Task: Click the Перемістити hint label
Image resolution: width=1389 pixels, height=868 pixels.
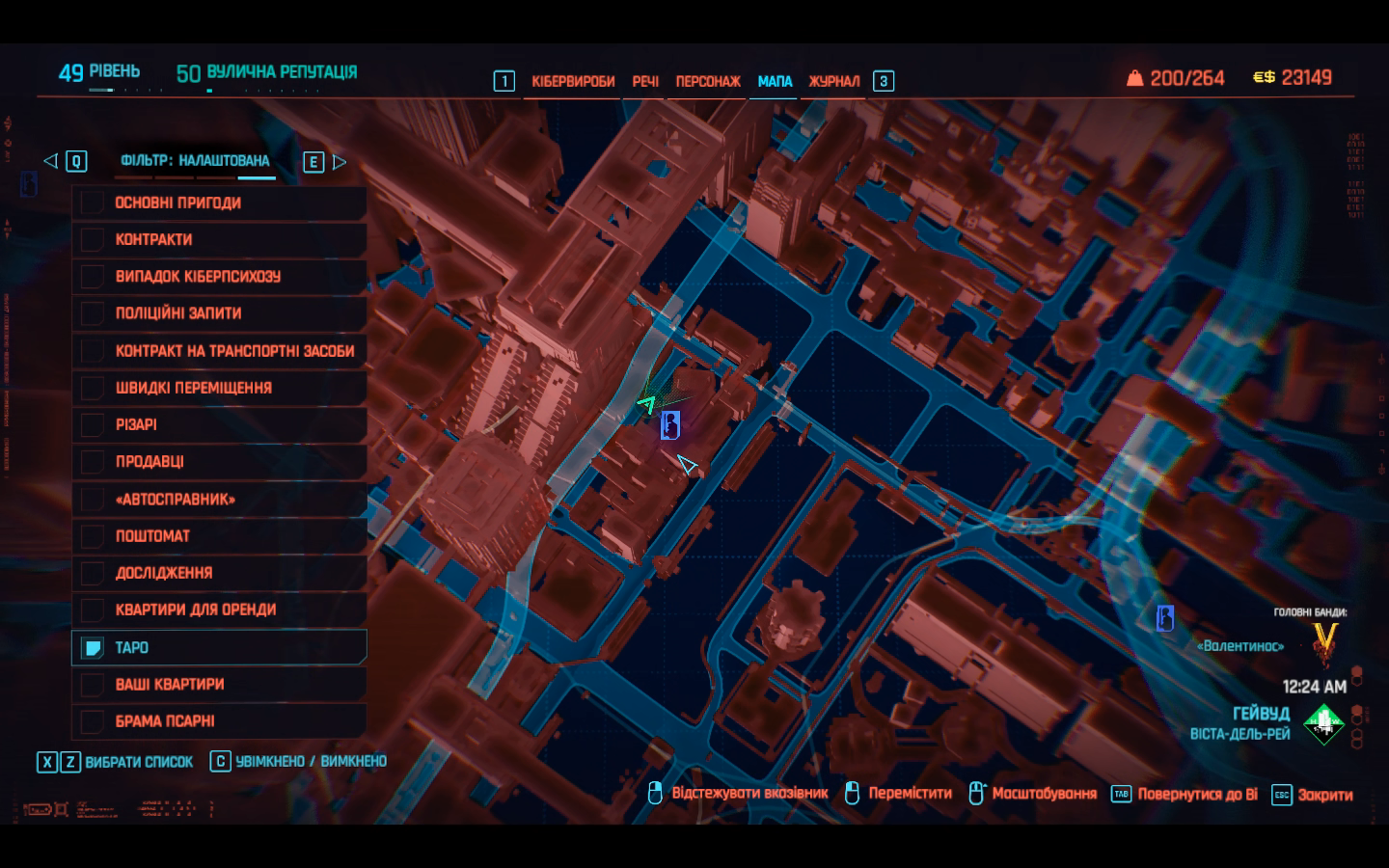Action: click(910, 794)
